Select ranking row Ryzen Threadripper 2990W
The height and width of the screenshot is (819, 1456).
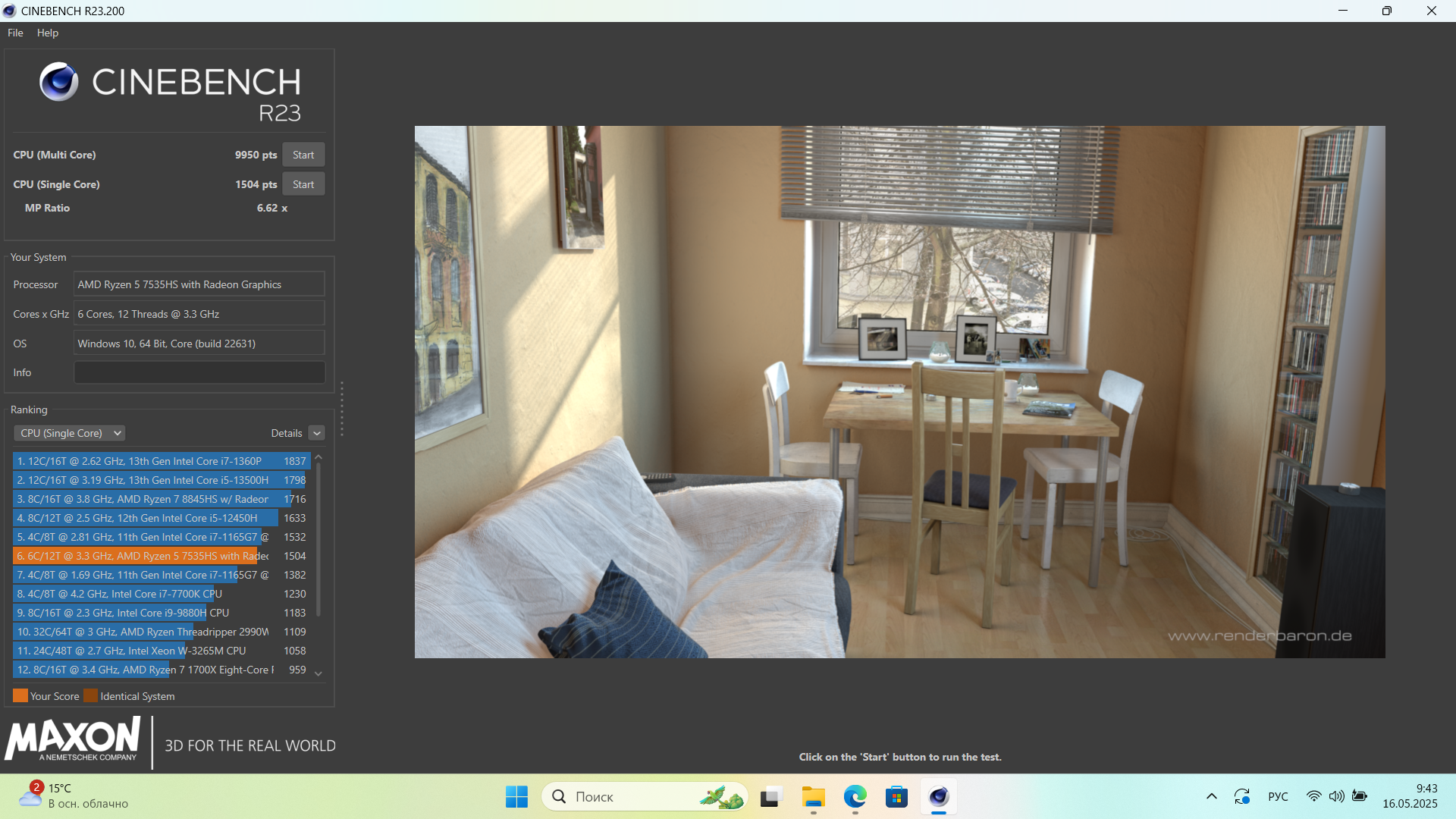coord(162,632)
